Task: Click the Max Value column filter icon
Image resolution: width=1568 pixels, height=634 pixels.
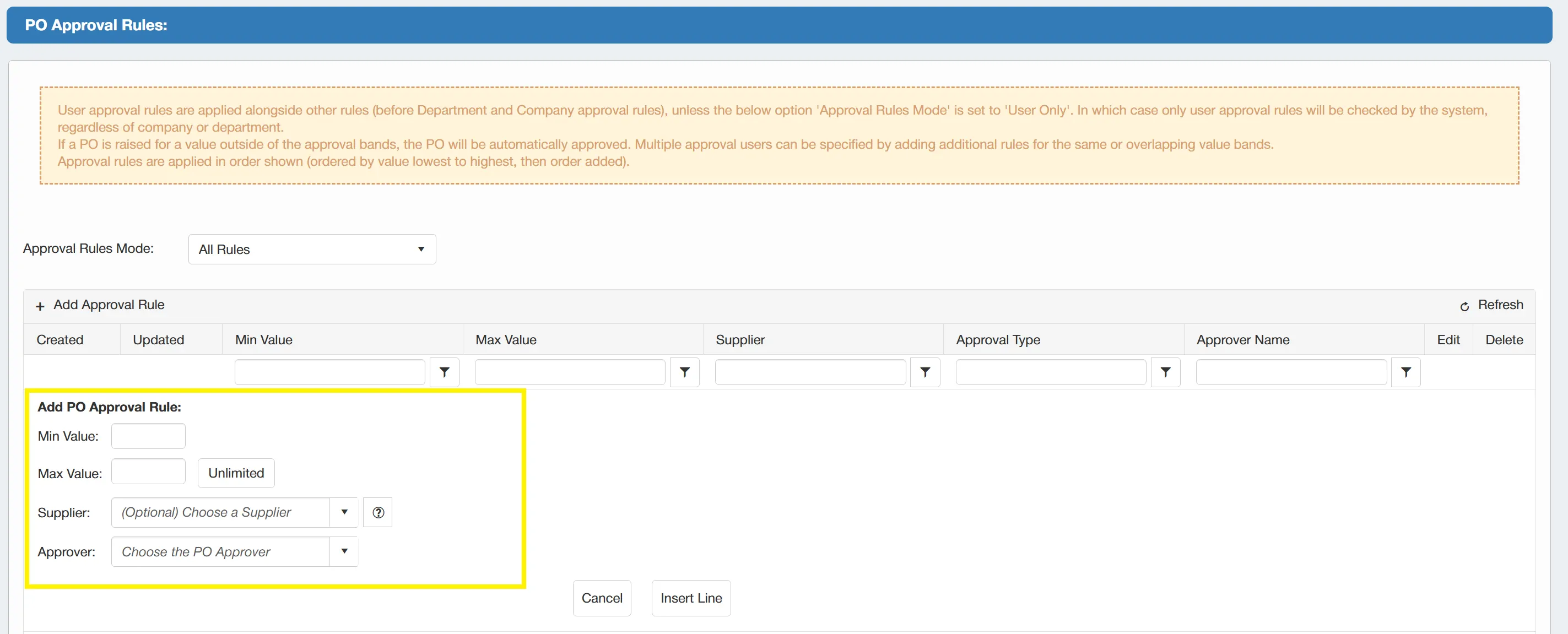Action: tap(685, 372)
